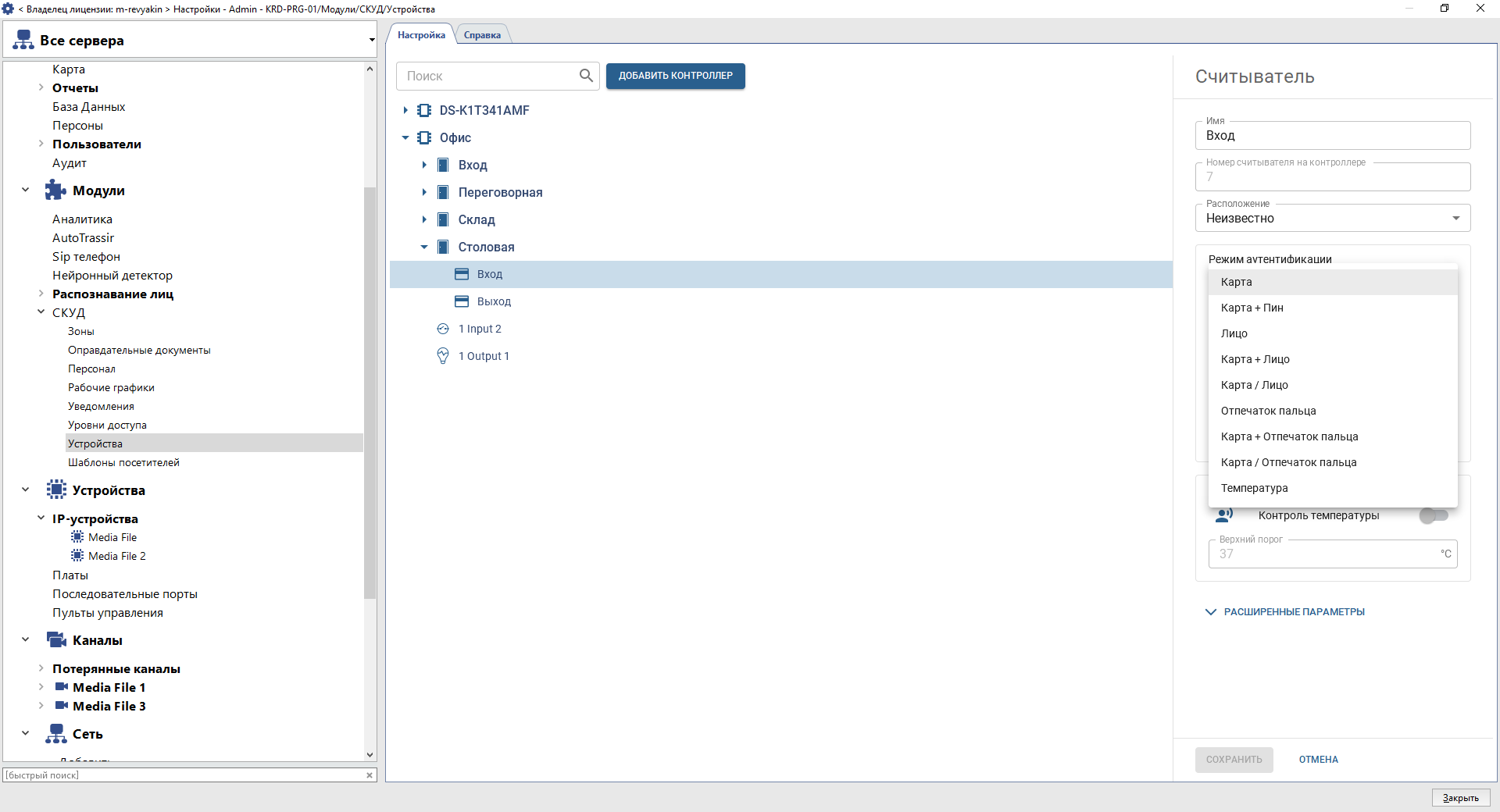1500x812 pixels.
Task: Select 1 Output 1 row
Action: 781,356
